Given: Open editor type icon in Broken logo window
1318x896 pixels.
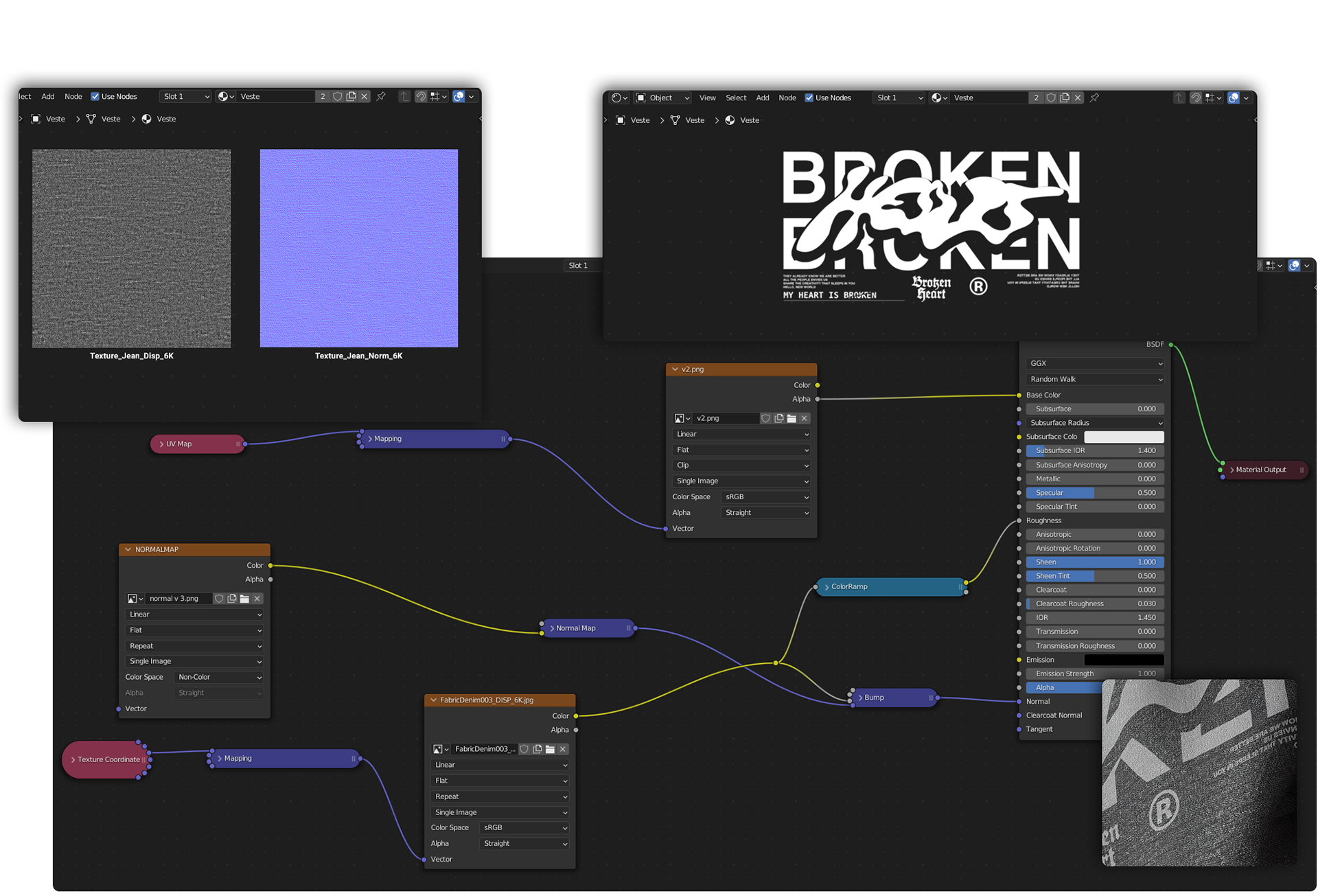Looking at the screenshot, I should pos(619,97).
